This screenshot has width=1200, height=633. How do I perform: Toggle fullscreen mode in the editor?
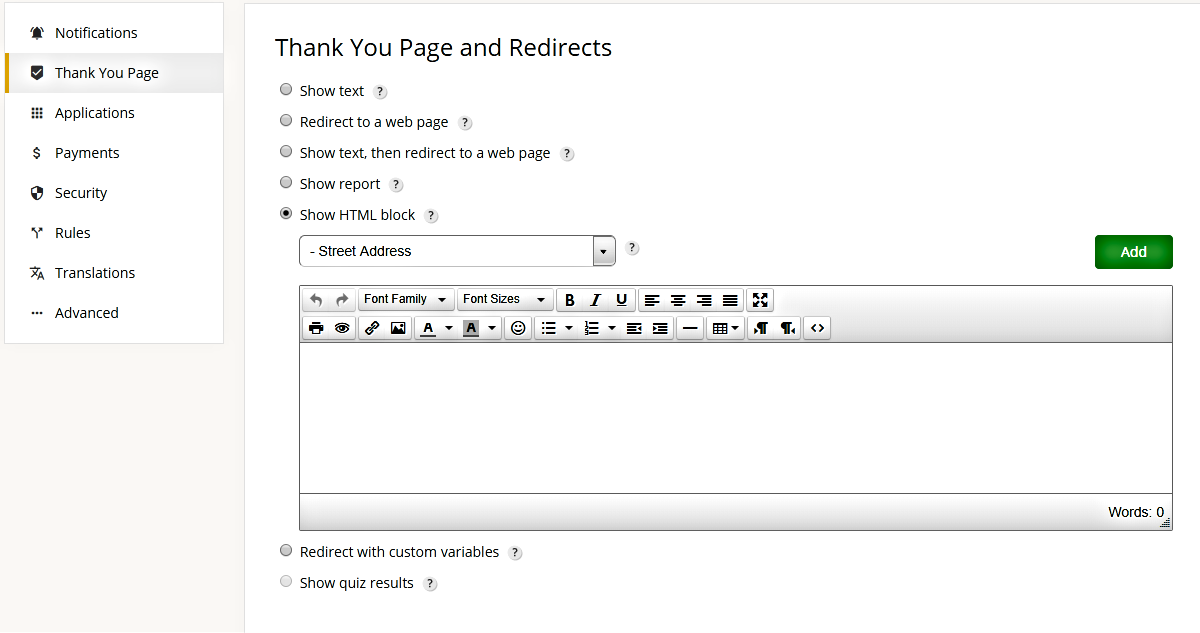click(760, 299)
